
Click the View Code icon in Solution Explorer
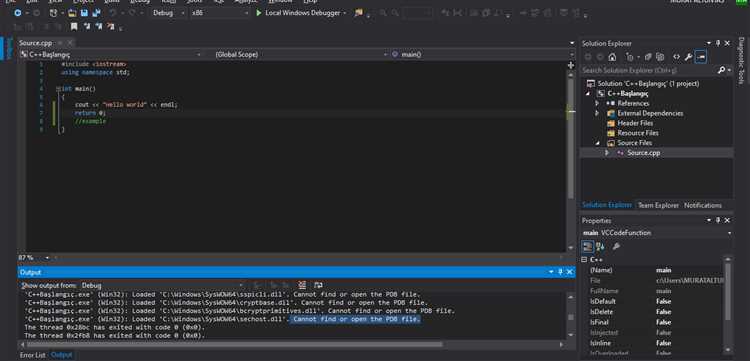click(x=676, y=57)
